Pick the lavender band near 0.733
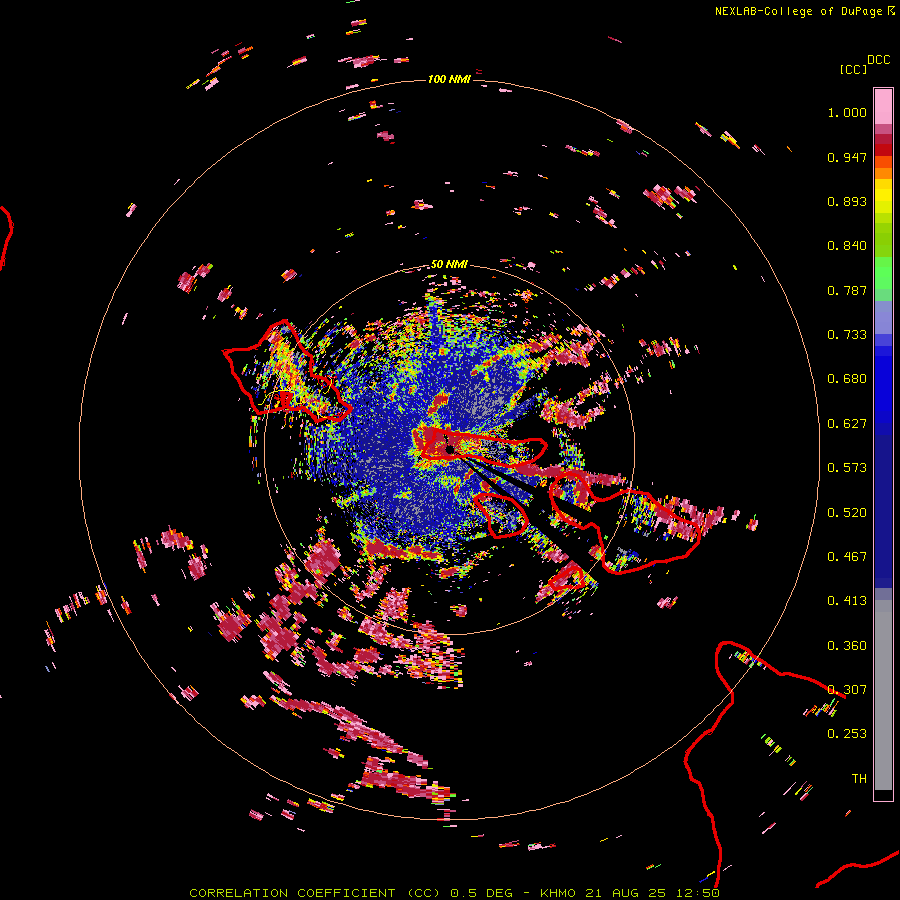The height and width of the screenshot is (900, 900). [x=883, y=317]
